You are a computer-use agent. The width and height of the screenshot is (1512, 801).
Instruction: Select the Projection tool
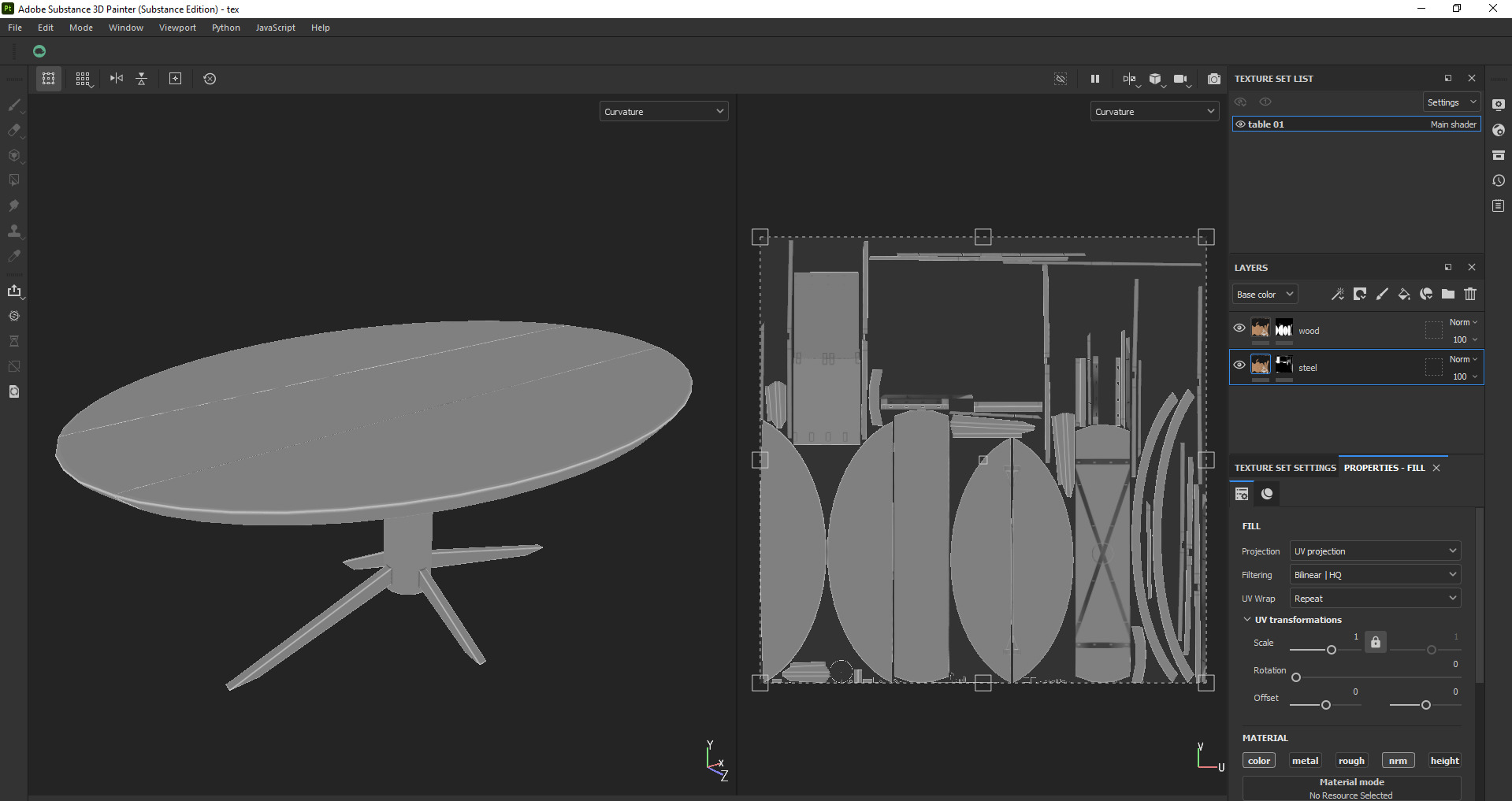click(14, 155)
